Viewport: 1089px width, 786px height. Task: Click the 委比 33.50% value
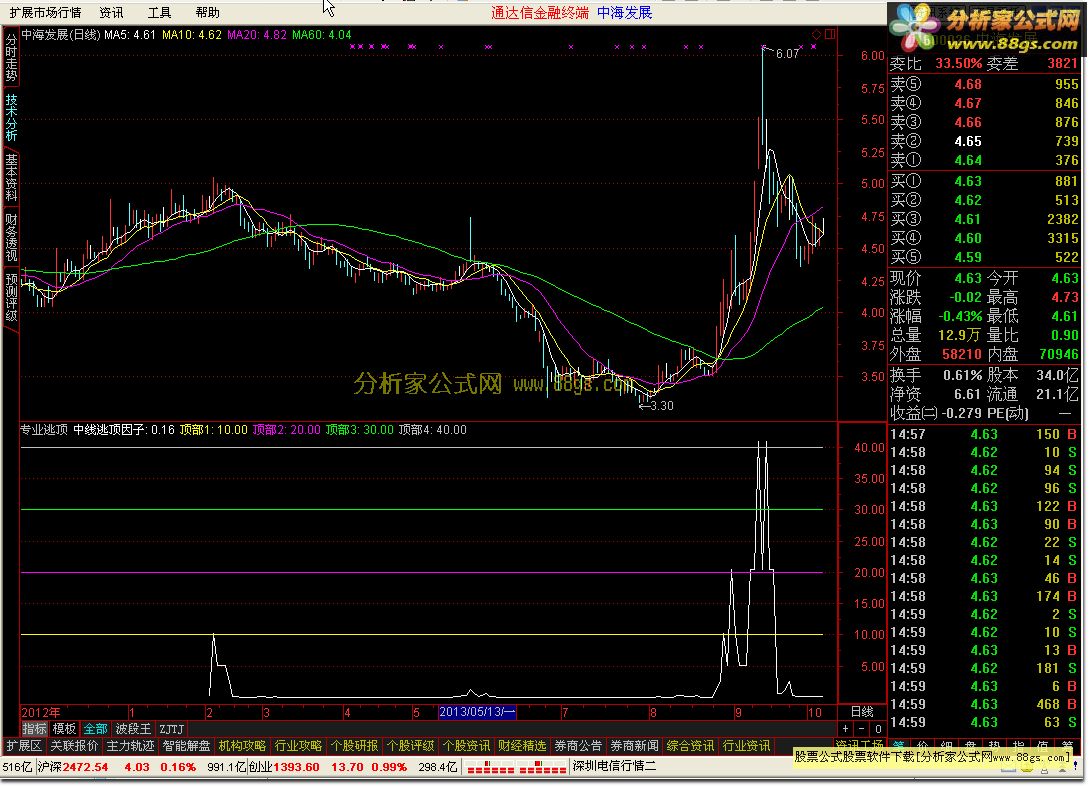[958, 64]
